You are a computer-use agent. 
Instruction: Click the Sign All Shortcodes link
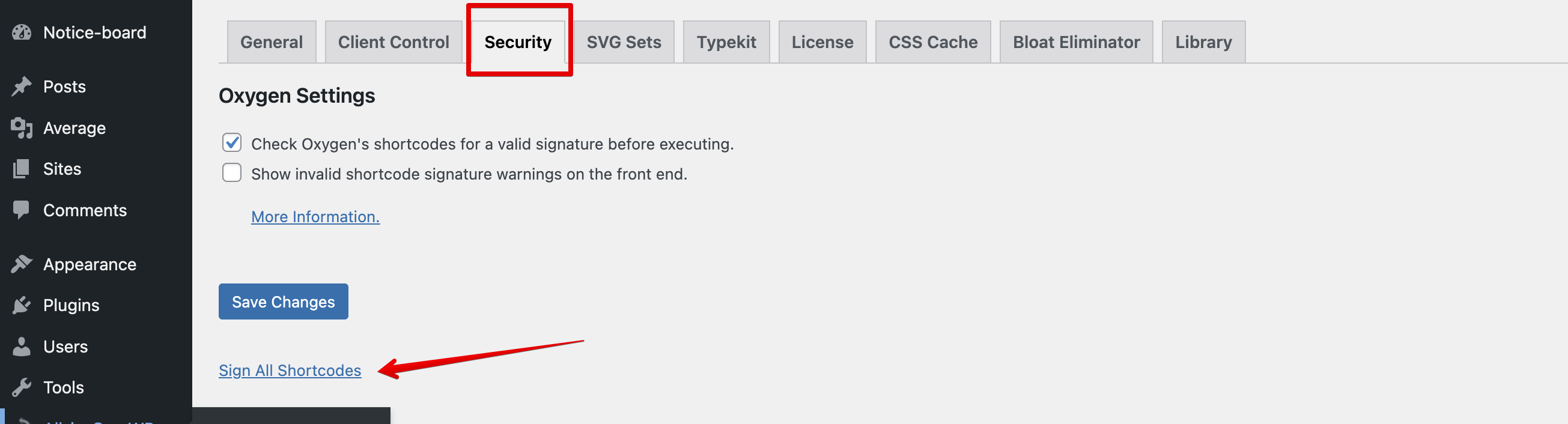290,371
